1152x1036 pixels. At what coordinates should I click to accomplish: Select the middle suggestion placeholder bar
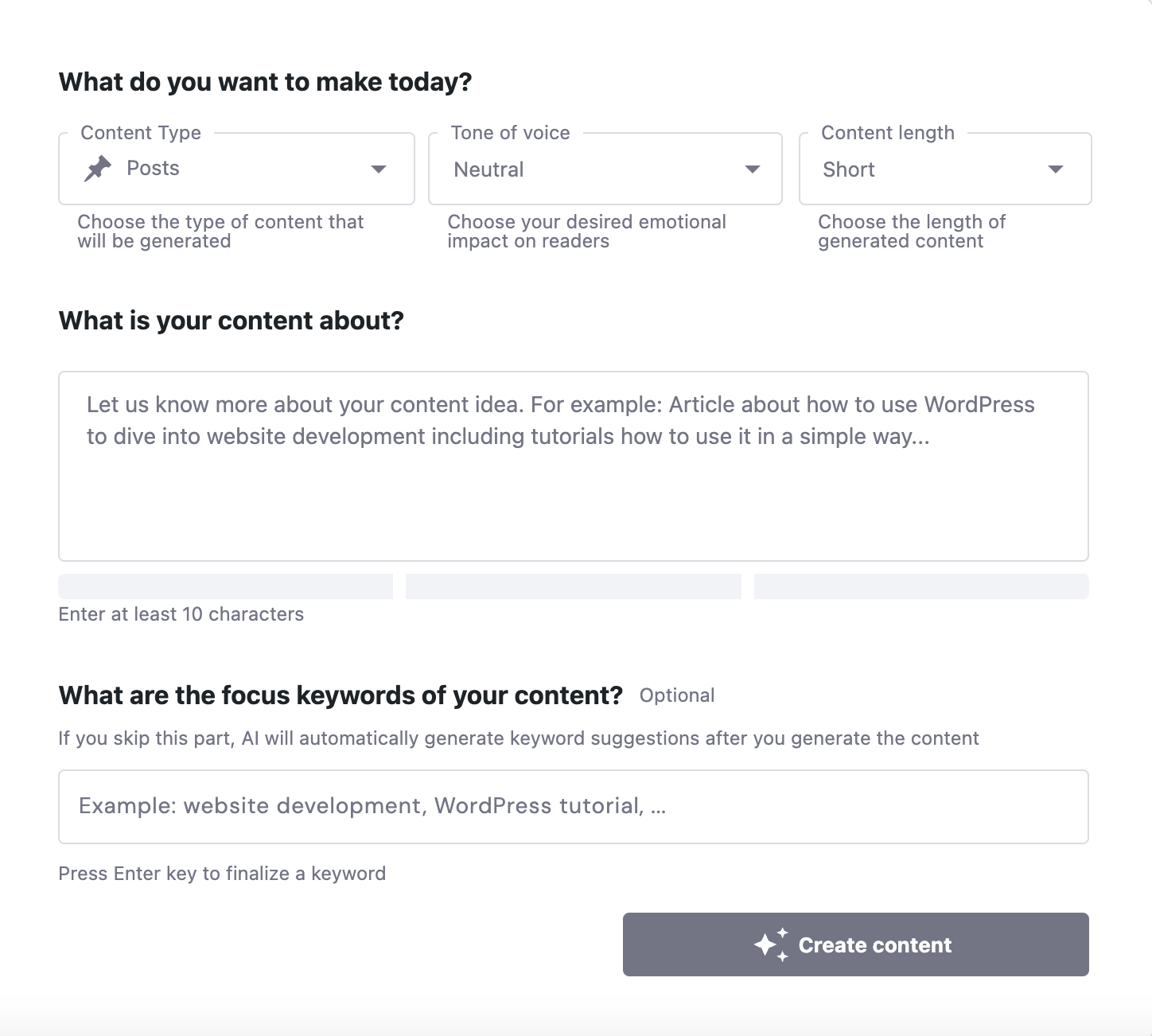click(x=573, y=586)
